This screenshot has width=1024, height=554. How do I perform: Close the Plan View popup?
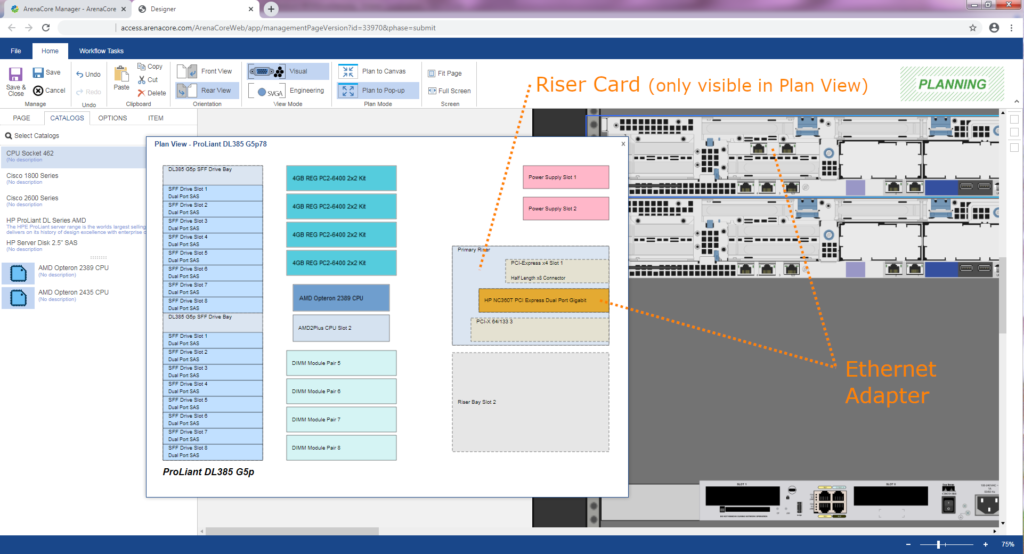[x=622, y=144]
